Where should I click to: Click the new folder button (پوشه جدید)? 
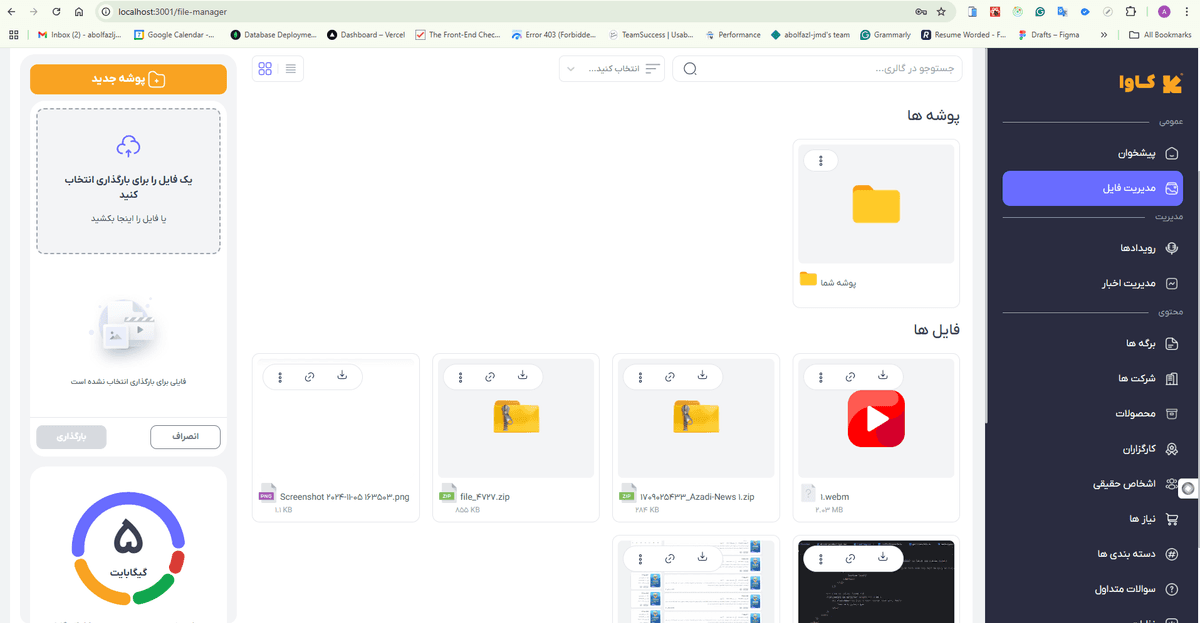pyautogui.click(x=128, y=79)
